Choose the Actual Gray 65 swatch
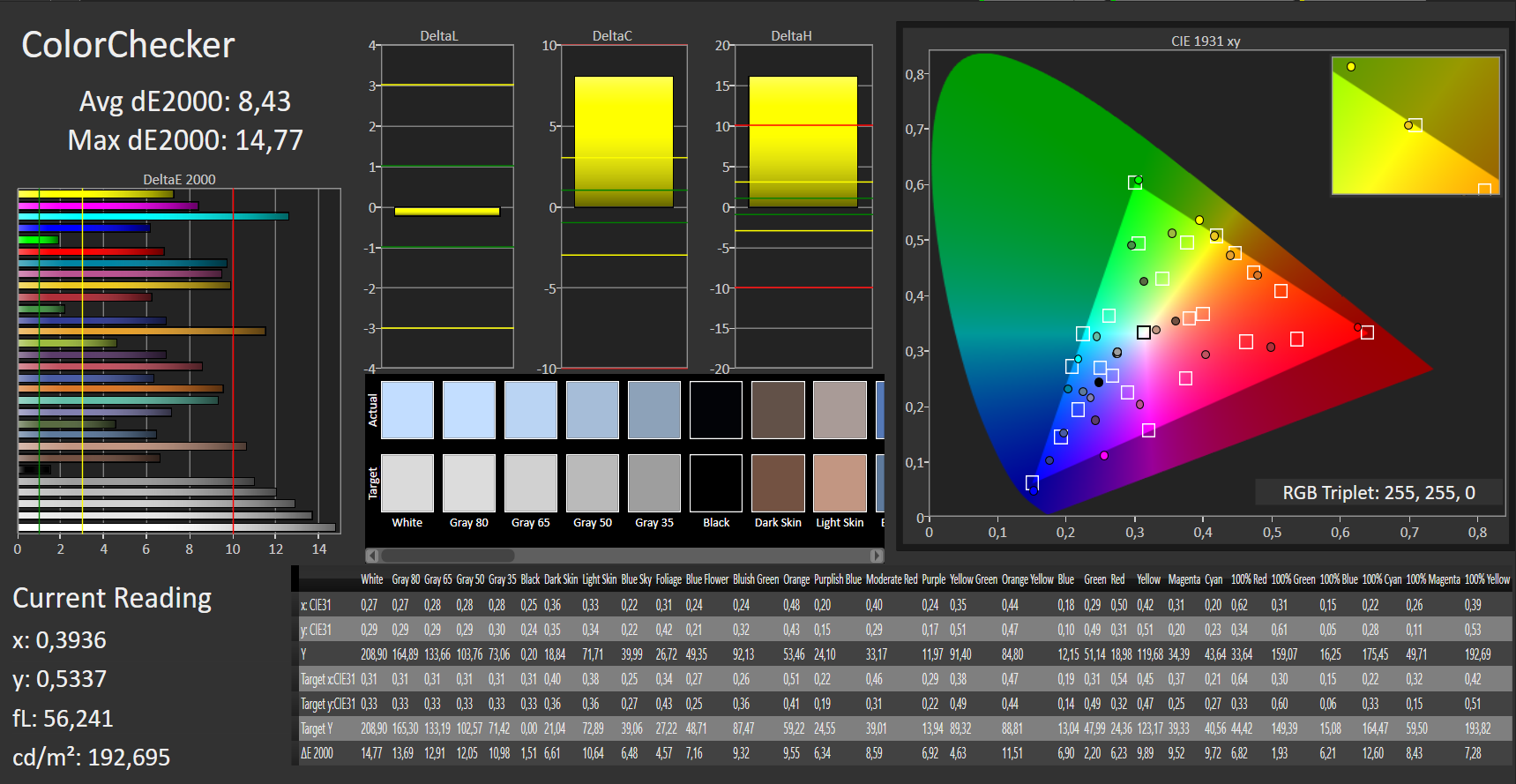Viewport: 1516px width, 784px height. [x=531, y=410]
